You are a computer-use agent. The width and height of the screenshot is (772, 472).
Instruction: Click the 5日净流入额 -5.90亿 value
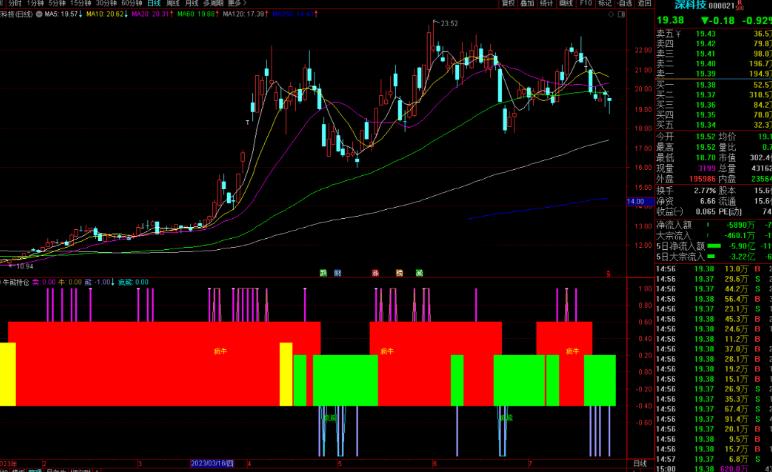click(742, 246)
